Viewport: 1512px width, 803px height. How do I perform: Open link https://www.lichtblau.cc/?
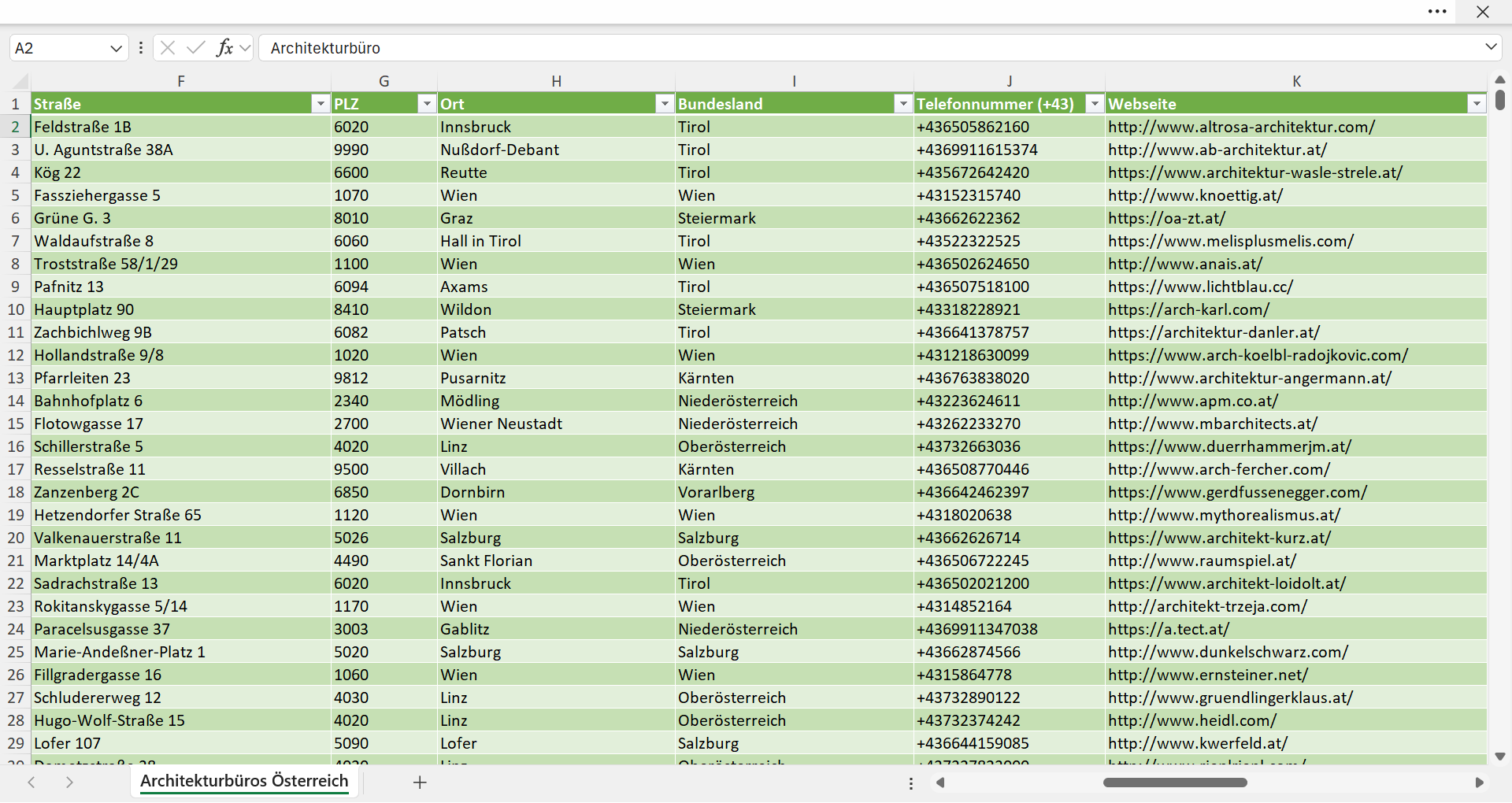click(1200, 287)
